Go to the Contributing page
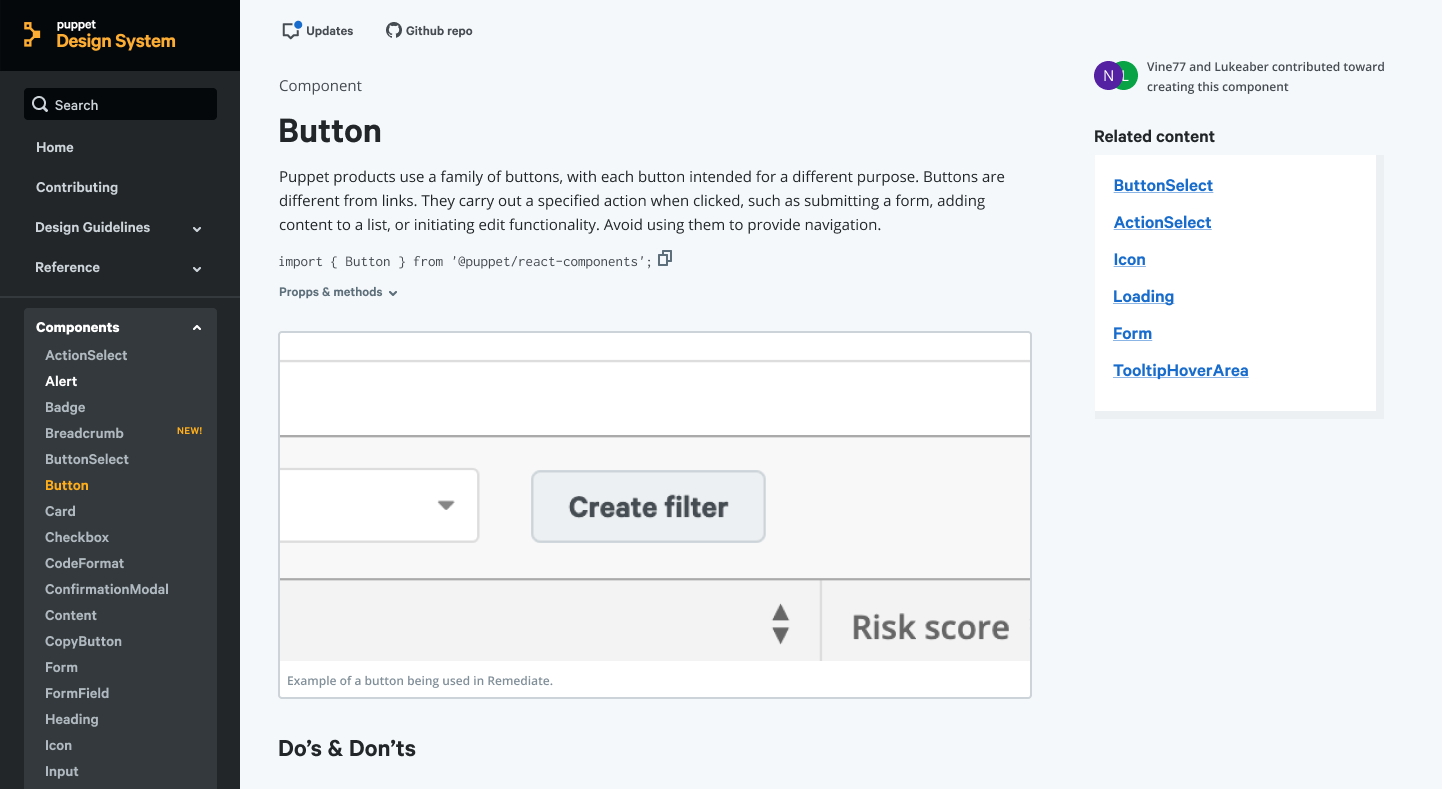 [77, 187]
